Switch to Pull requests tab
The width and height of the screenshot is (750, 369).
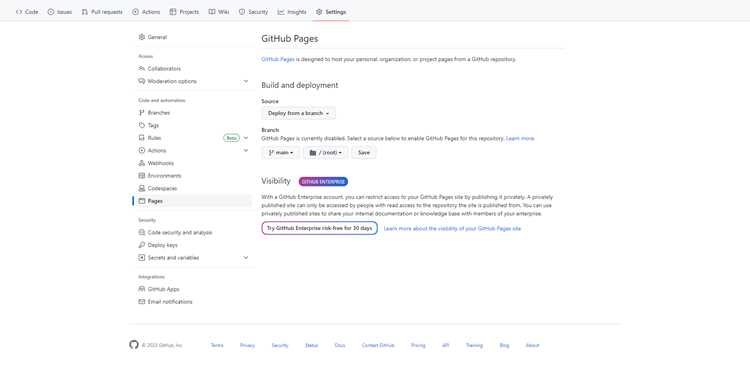[102, 12]
